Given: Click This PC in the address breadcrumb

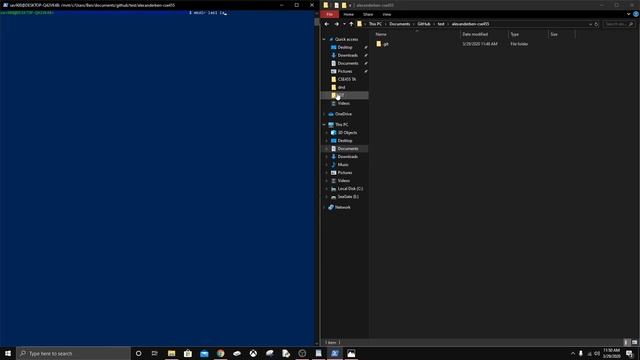Looking at the screenshot, I should pyautogui.click(x=375, y=24).
